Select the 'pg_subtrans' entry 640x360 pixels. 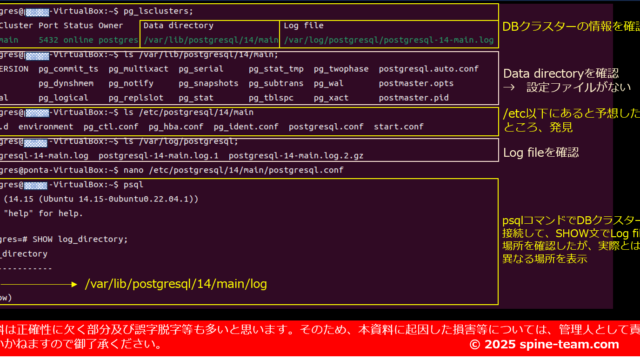(276, 83)
